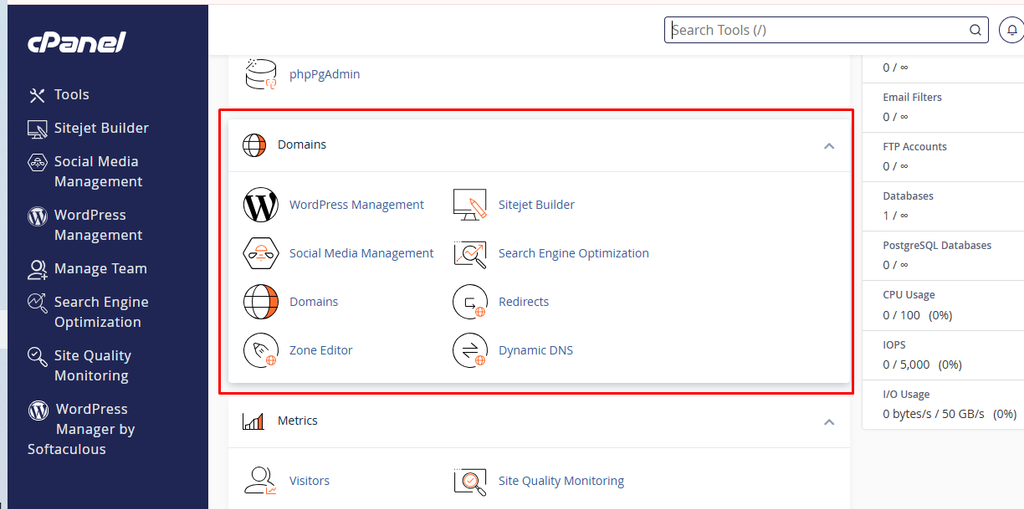Open notifications bell icon
Image resolution: width=1024 pixels, height=509 pixels.
point(1012,30)
